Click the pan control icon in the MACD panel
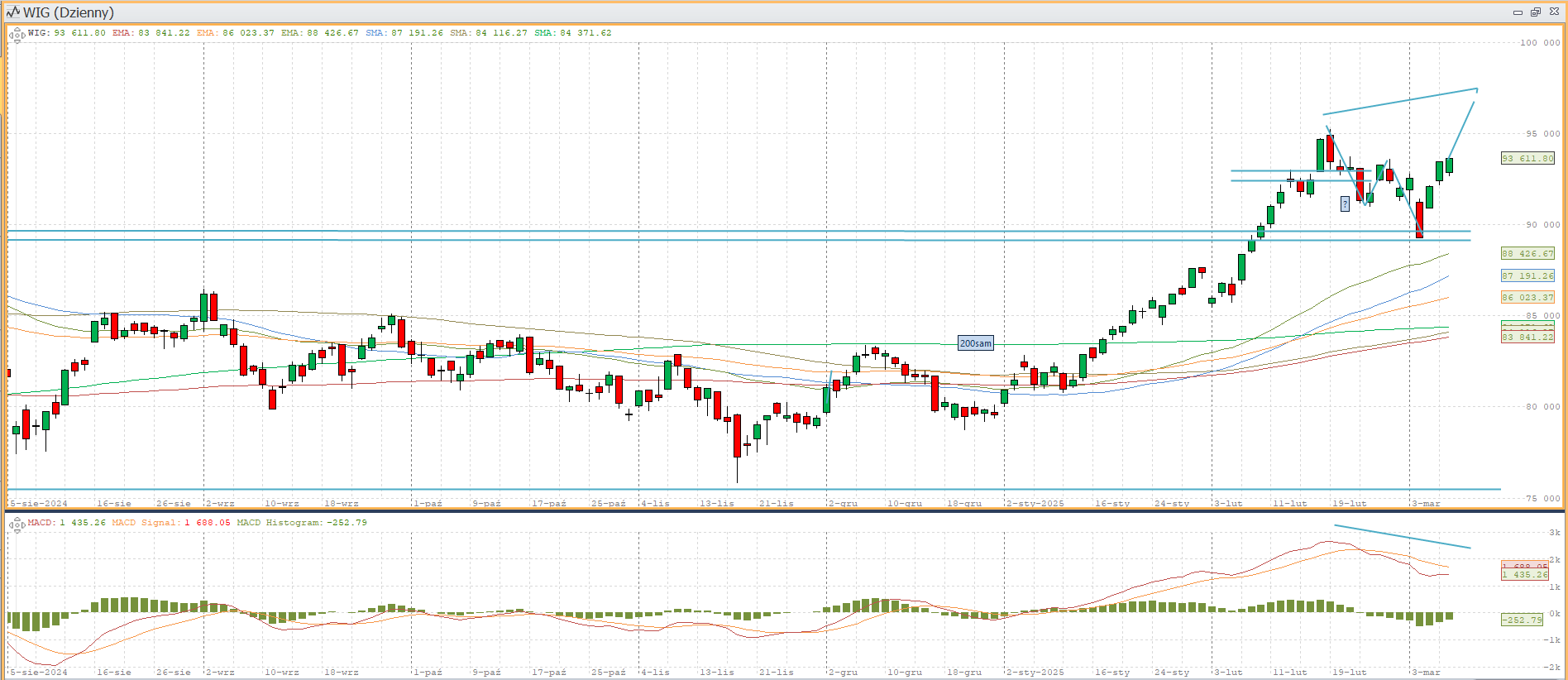Viewport: 1568px width, 680px height. tap(16, 524)
